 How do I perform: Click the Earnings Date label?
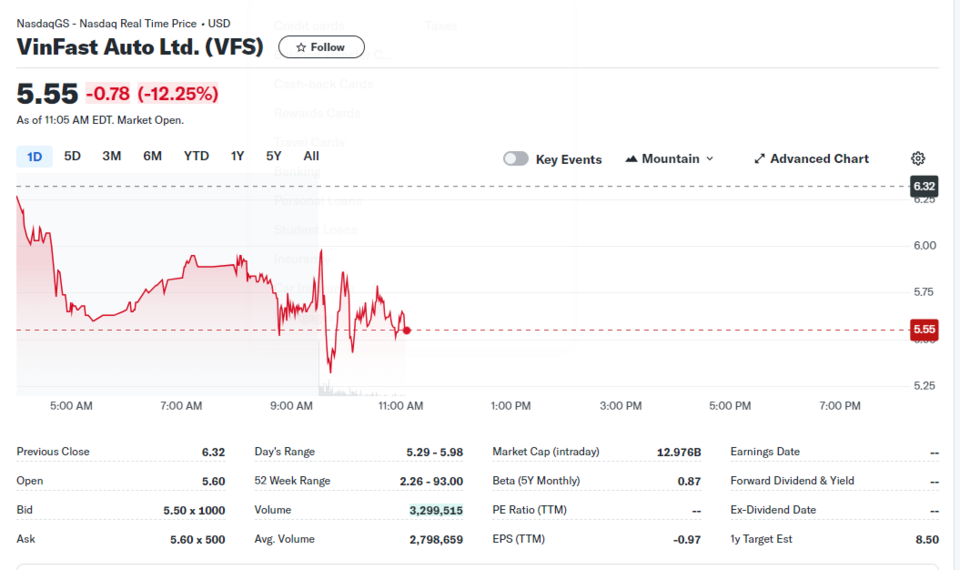[x=765, y=452]
